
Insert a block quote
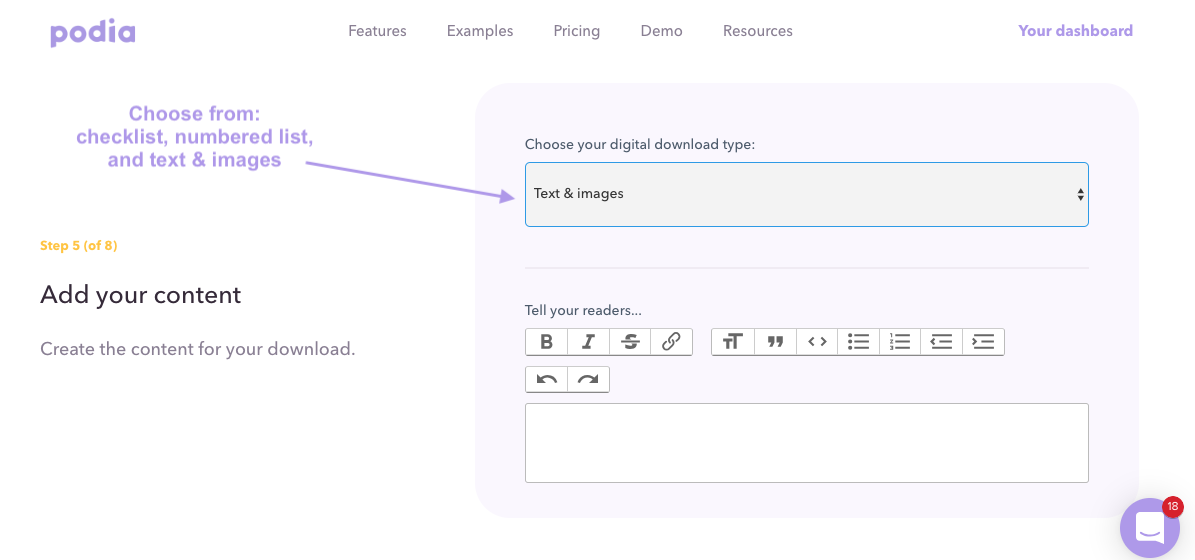pyautogui.click(x=775, y=342)
